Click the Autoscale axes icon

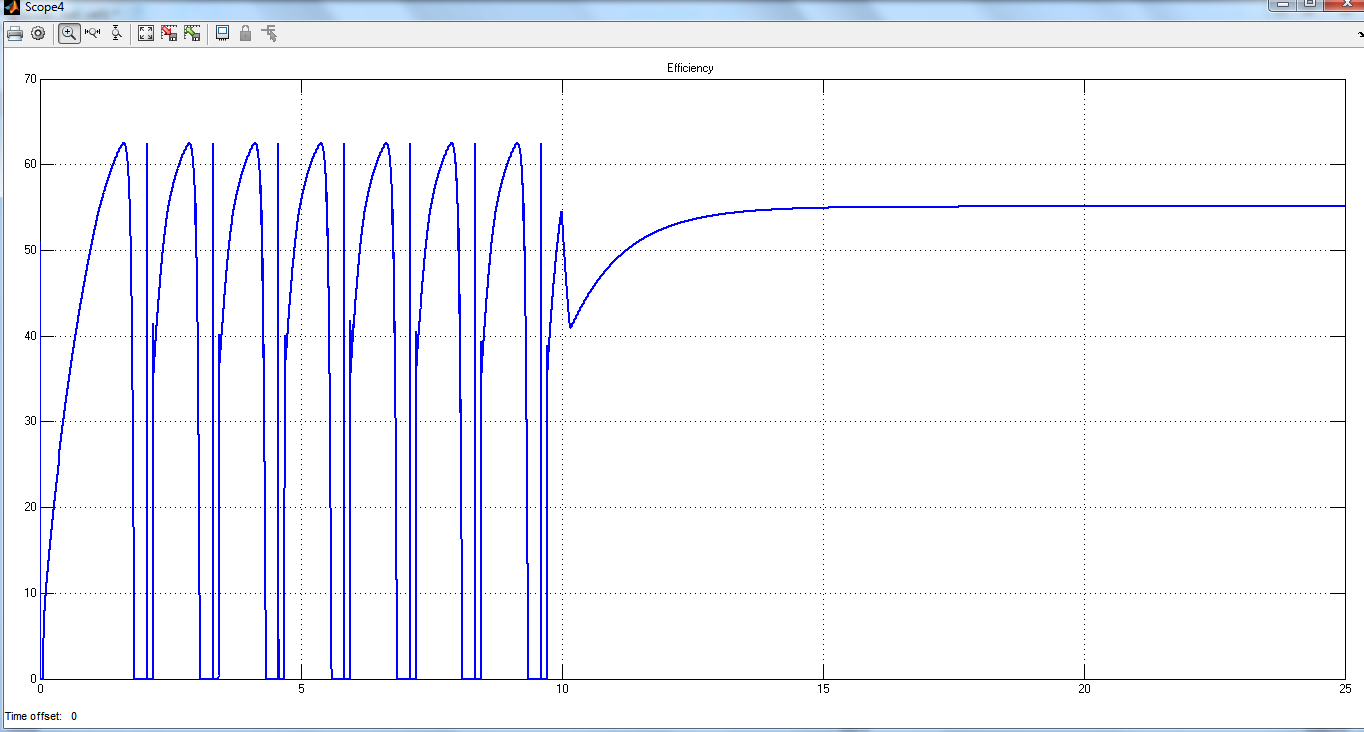[x=146, y=33]
